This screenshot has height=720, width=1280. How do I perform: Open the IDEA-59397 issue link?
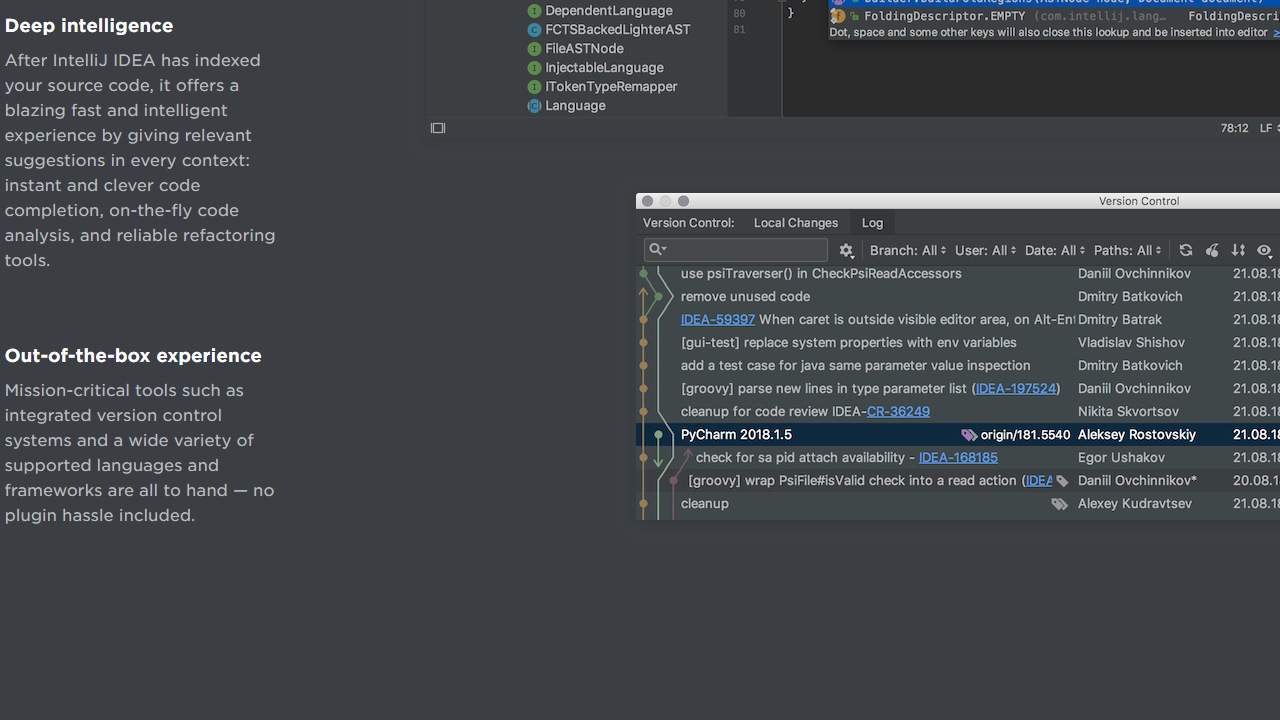click(718, 319)
